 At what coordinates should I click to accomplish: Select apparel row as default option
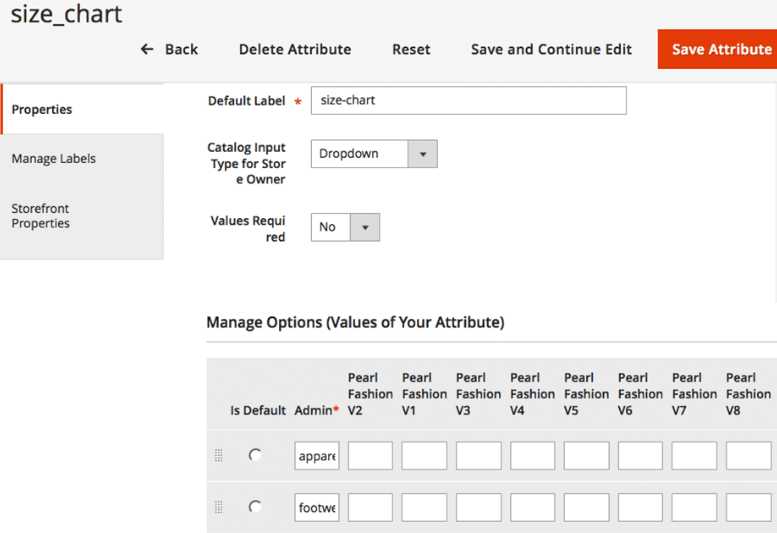(256, 455)
